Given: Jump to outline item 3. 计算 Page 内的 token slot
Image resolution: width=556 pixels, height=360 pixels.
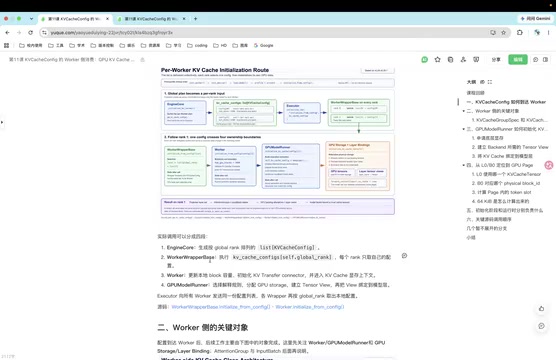Looking at the screenshot, I should tap(501, 192).
